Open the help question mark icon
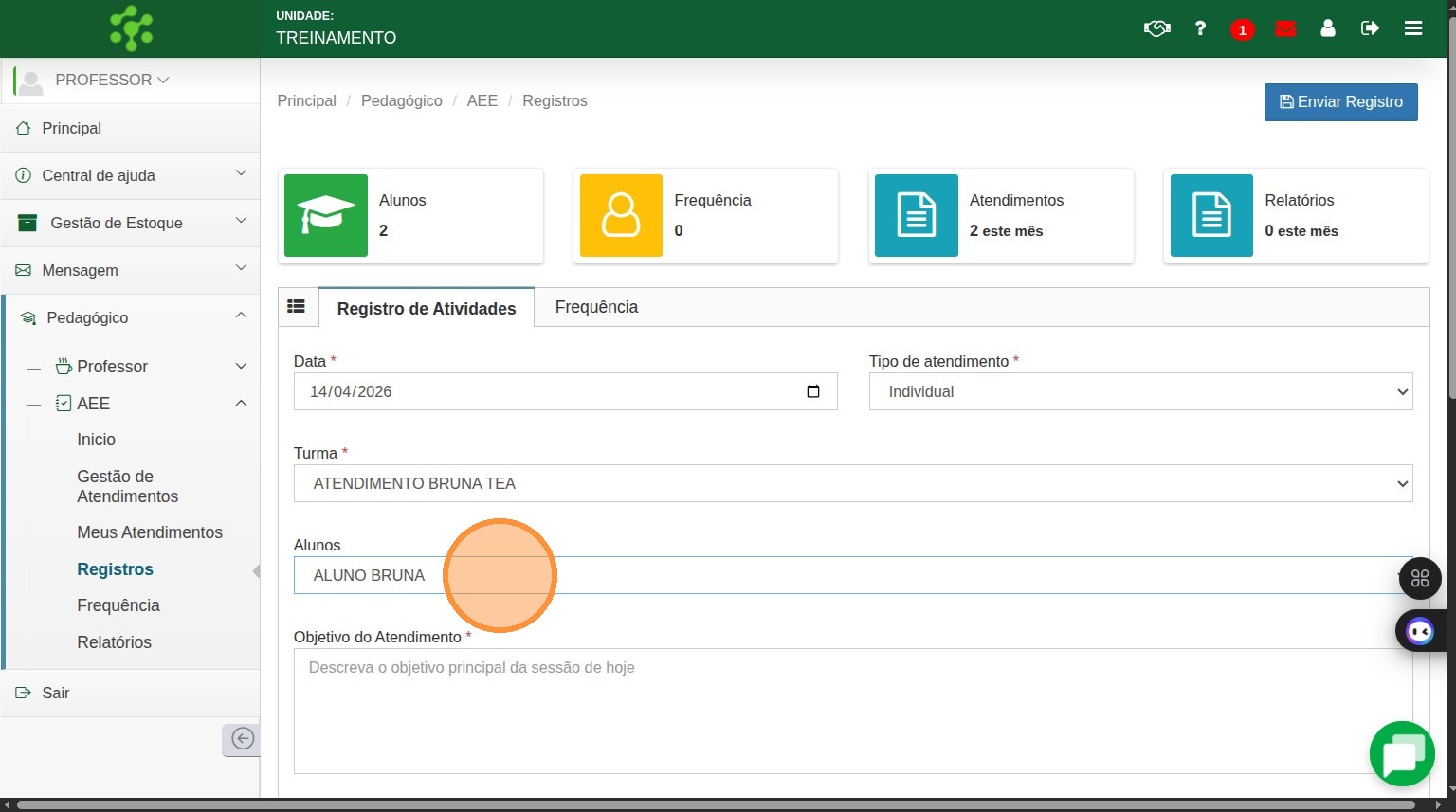The image size is (1456, 812). coord(1200,28)
